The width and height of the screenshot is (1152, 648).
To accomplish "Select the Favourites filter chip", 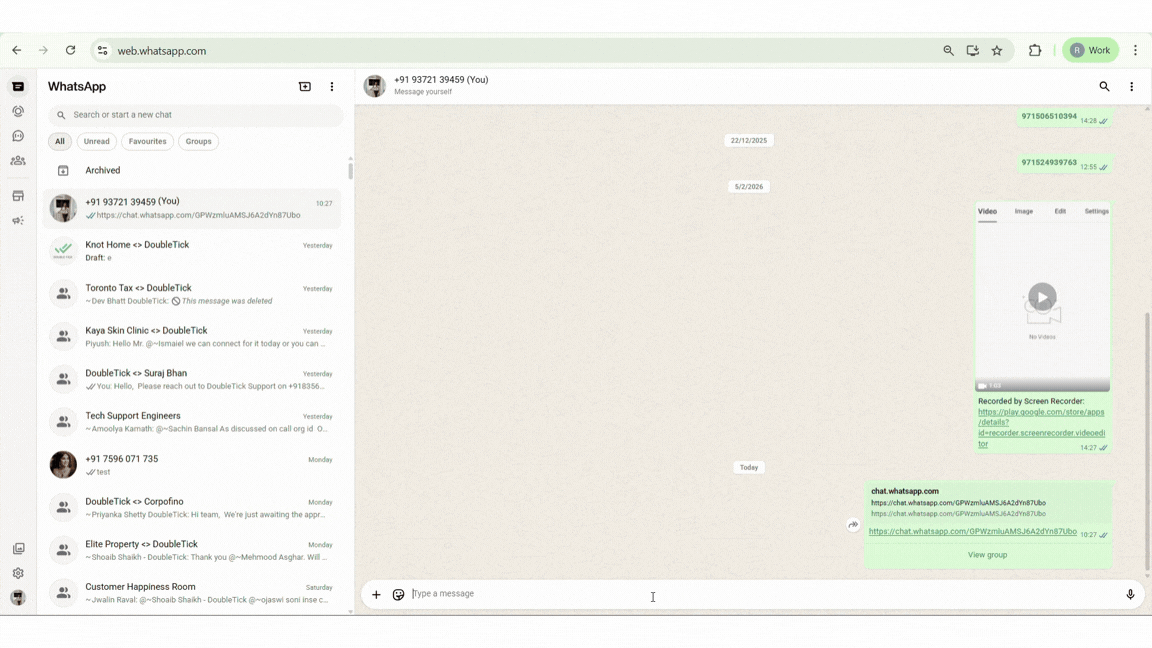I will [147, 141].
